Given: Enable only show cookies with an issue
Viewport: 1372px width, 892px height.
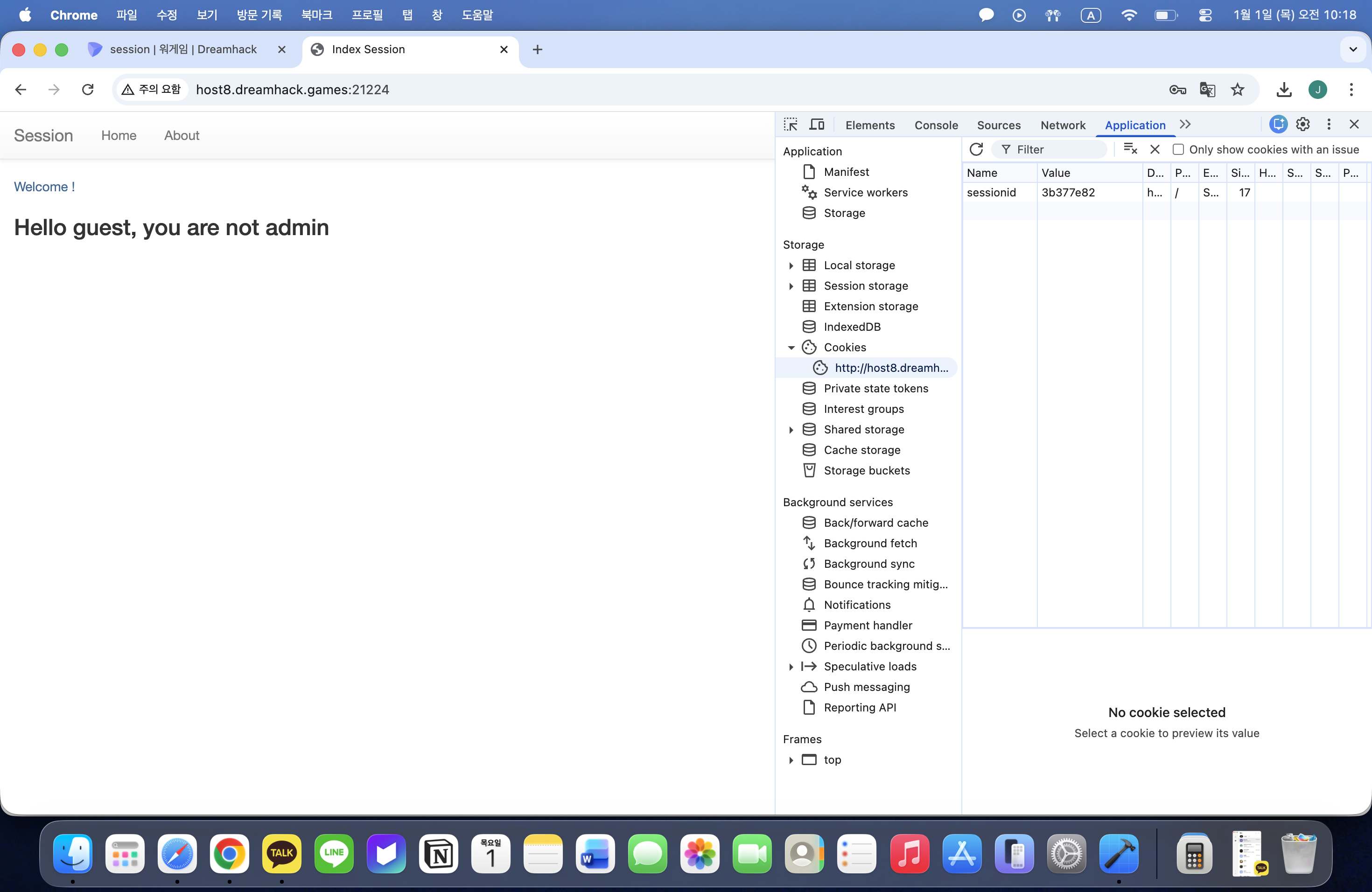Looking at the screenshot, I should 1178,149.
